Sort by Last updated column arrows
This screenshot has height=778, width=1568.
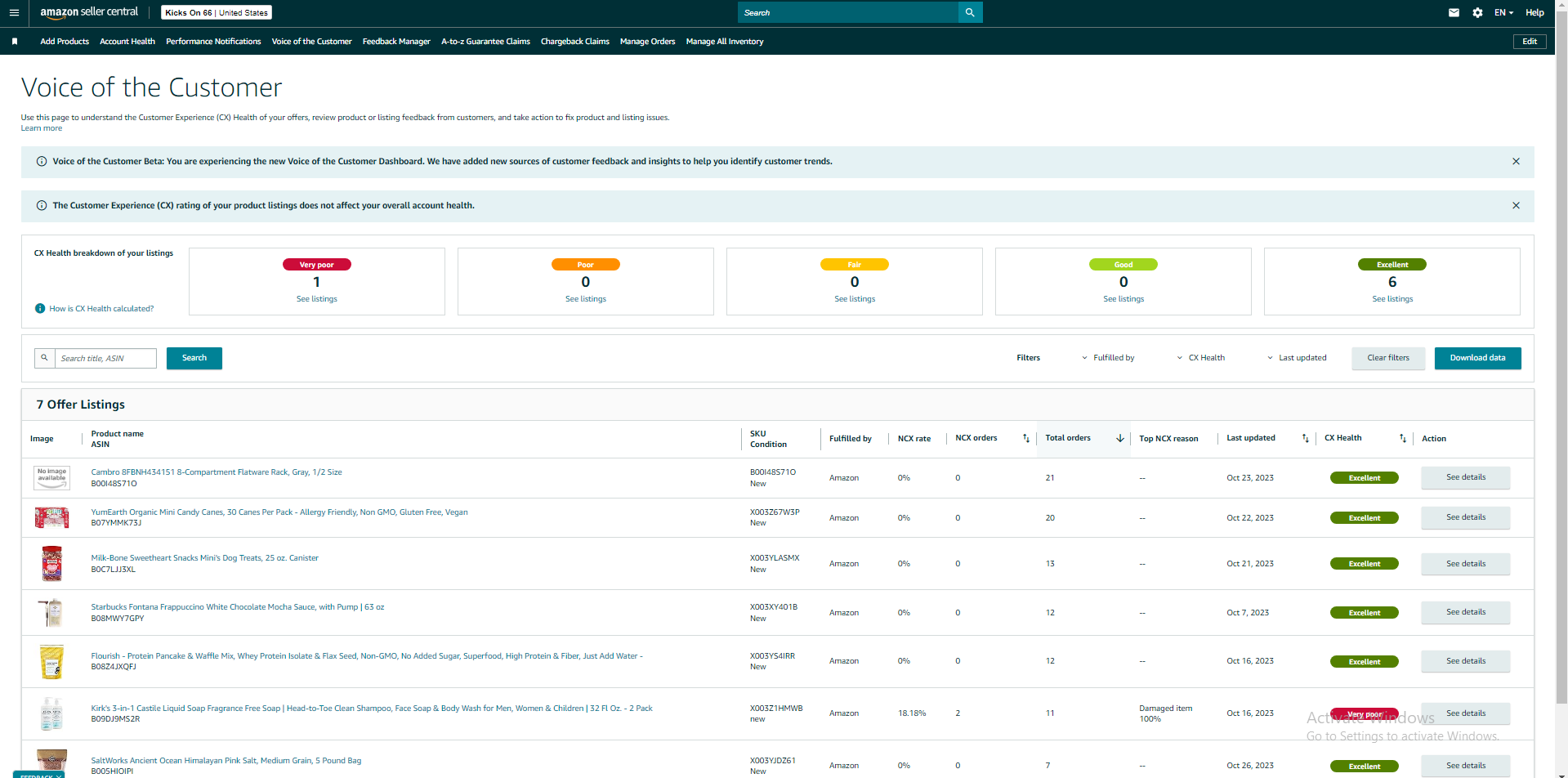tap(1305, 439)
